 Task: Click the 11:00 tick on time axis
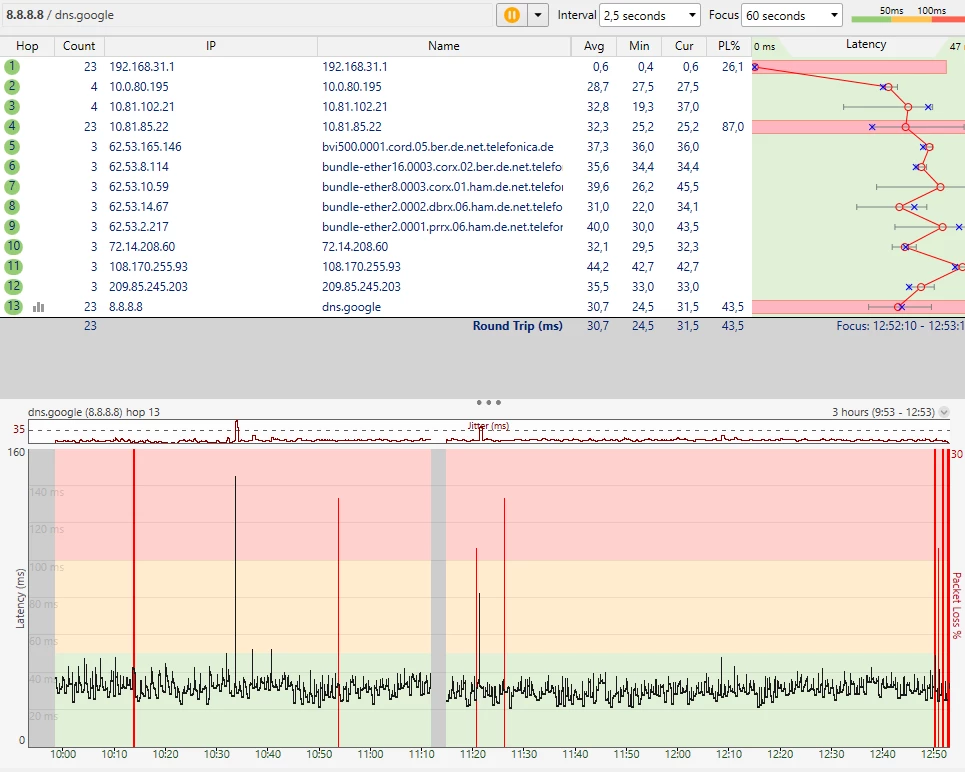[x=370, y=754]
